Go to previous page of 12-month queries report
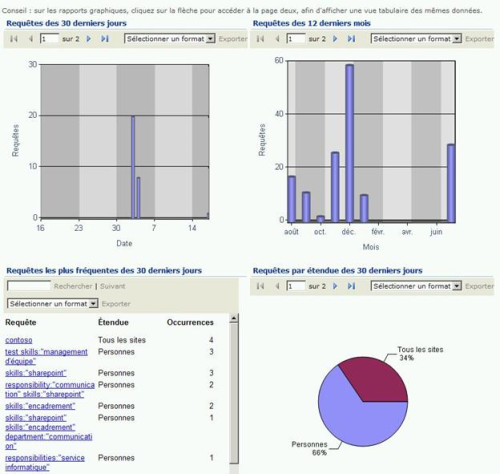Screen dimensions: 500x474 [x=277, y=39]
